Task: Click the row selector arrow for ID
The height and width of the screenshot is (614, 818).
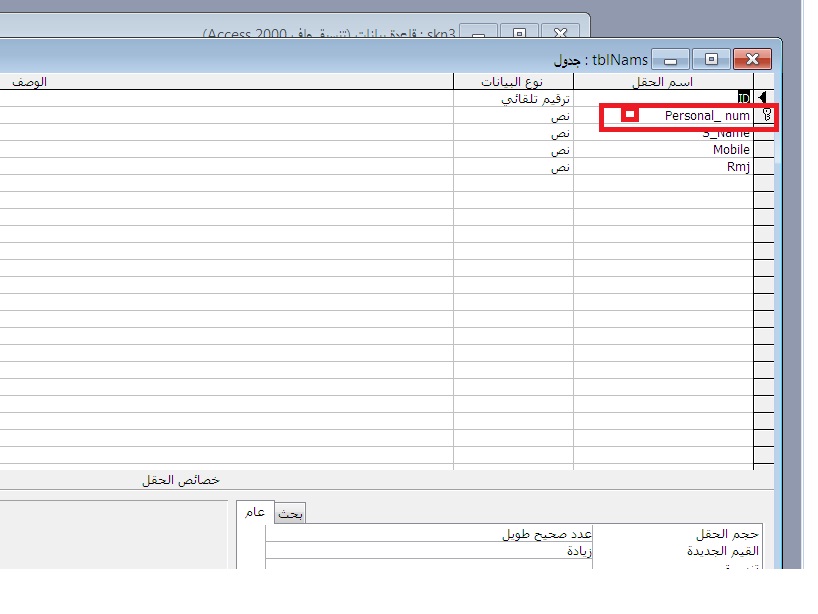Action: [764, 98]
